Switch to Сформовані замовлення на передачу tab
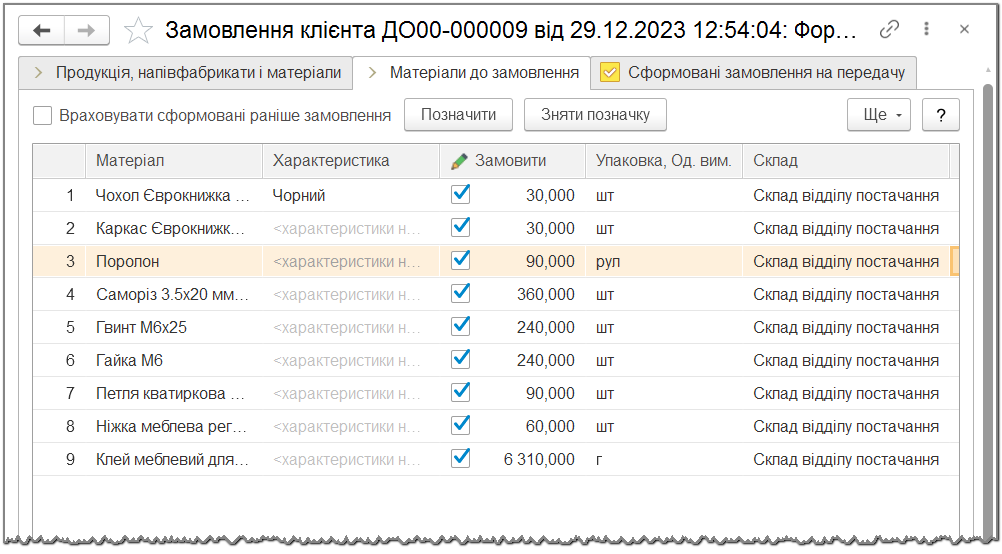 (x=766, y=73)
